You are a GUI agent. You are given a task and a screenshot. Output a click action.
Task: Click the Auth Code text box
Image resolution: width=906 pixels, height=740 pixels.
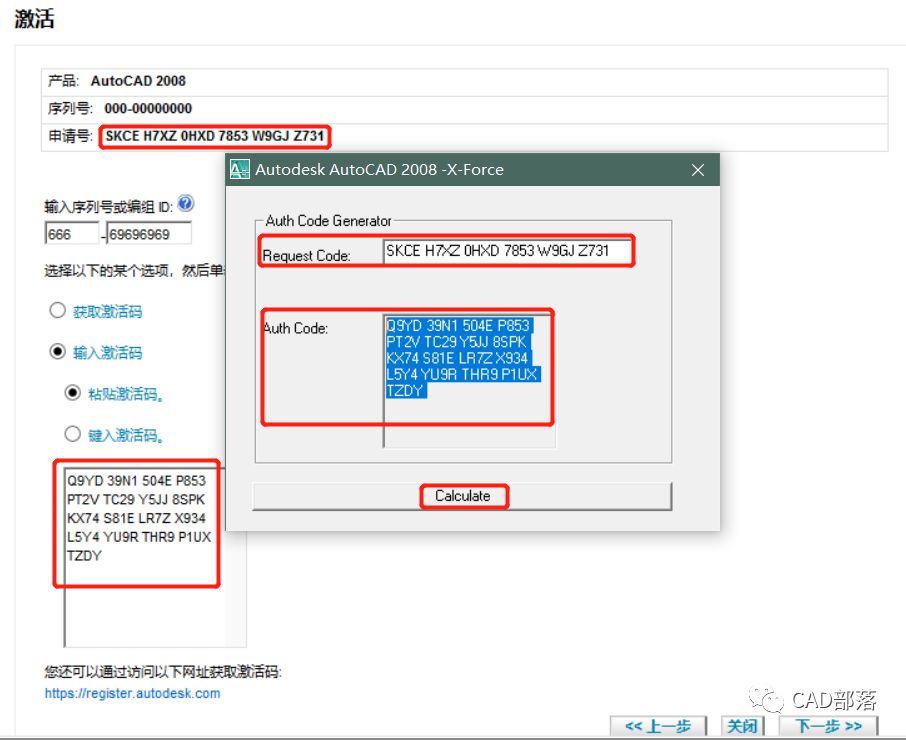[469, 381]
